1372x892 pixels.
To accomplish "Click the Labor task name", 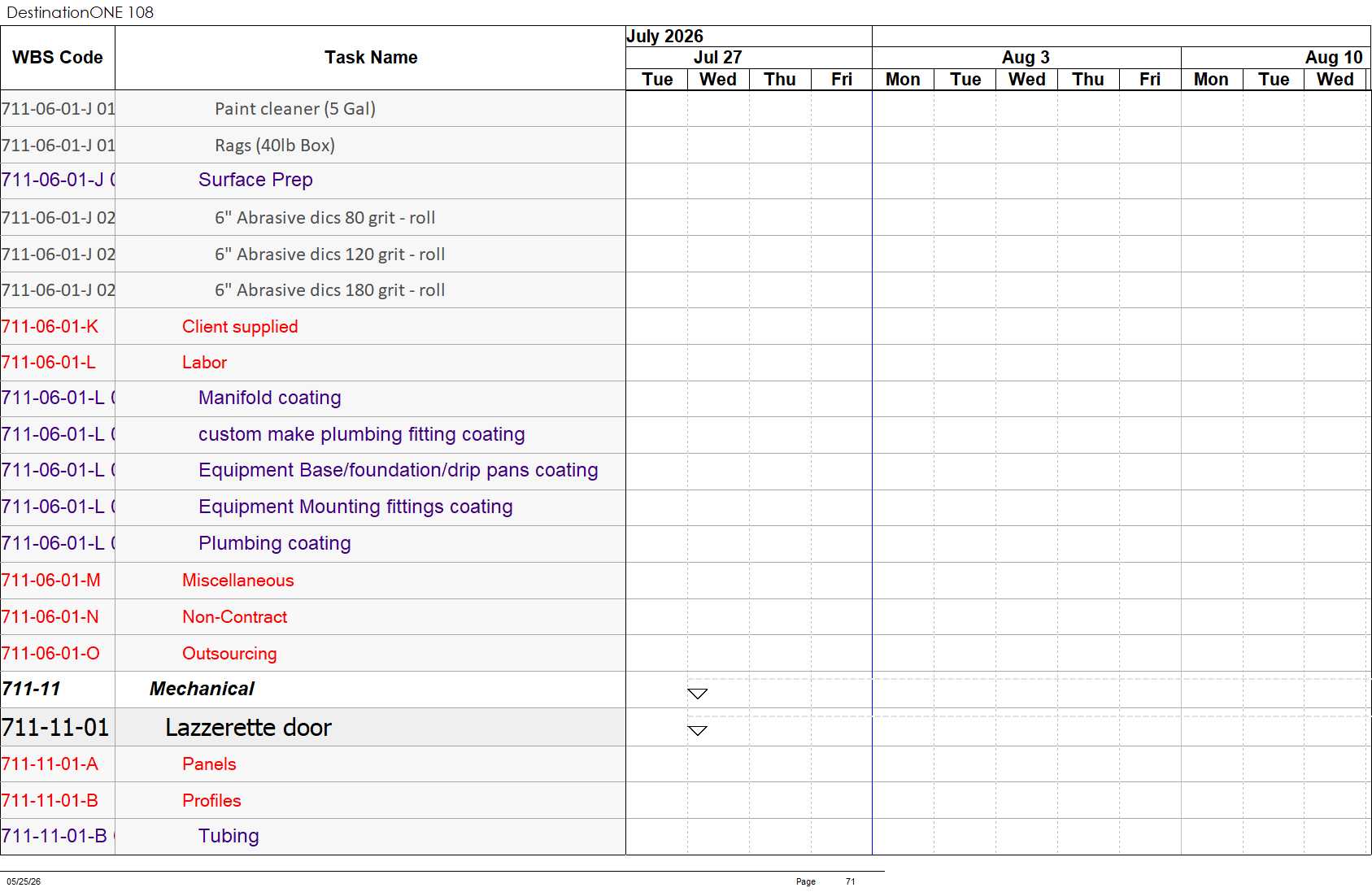I will pos(204,363).
